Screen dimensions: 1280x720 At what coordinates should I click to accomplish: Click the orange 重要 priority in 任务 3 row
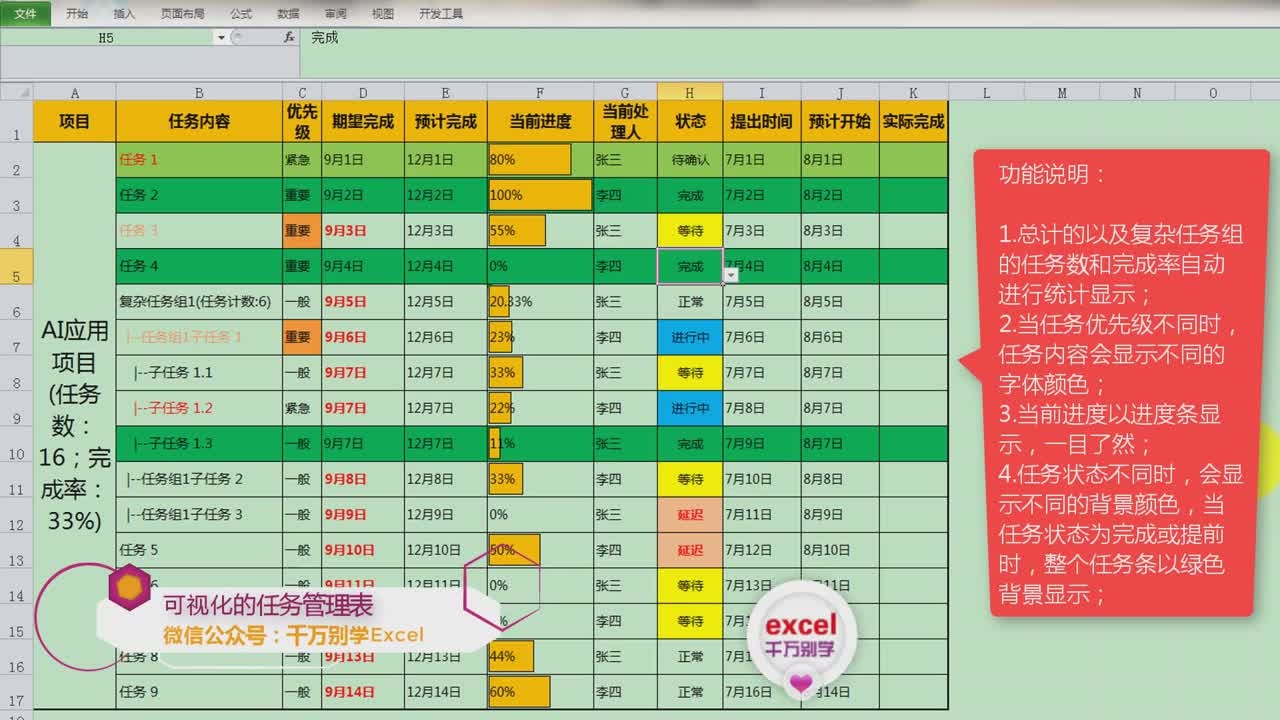point(302,231)
